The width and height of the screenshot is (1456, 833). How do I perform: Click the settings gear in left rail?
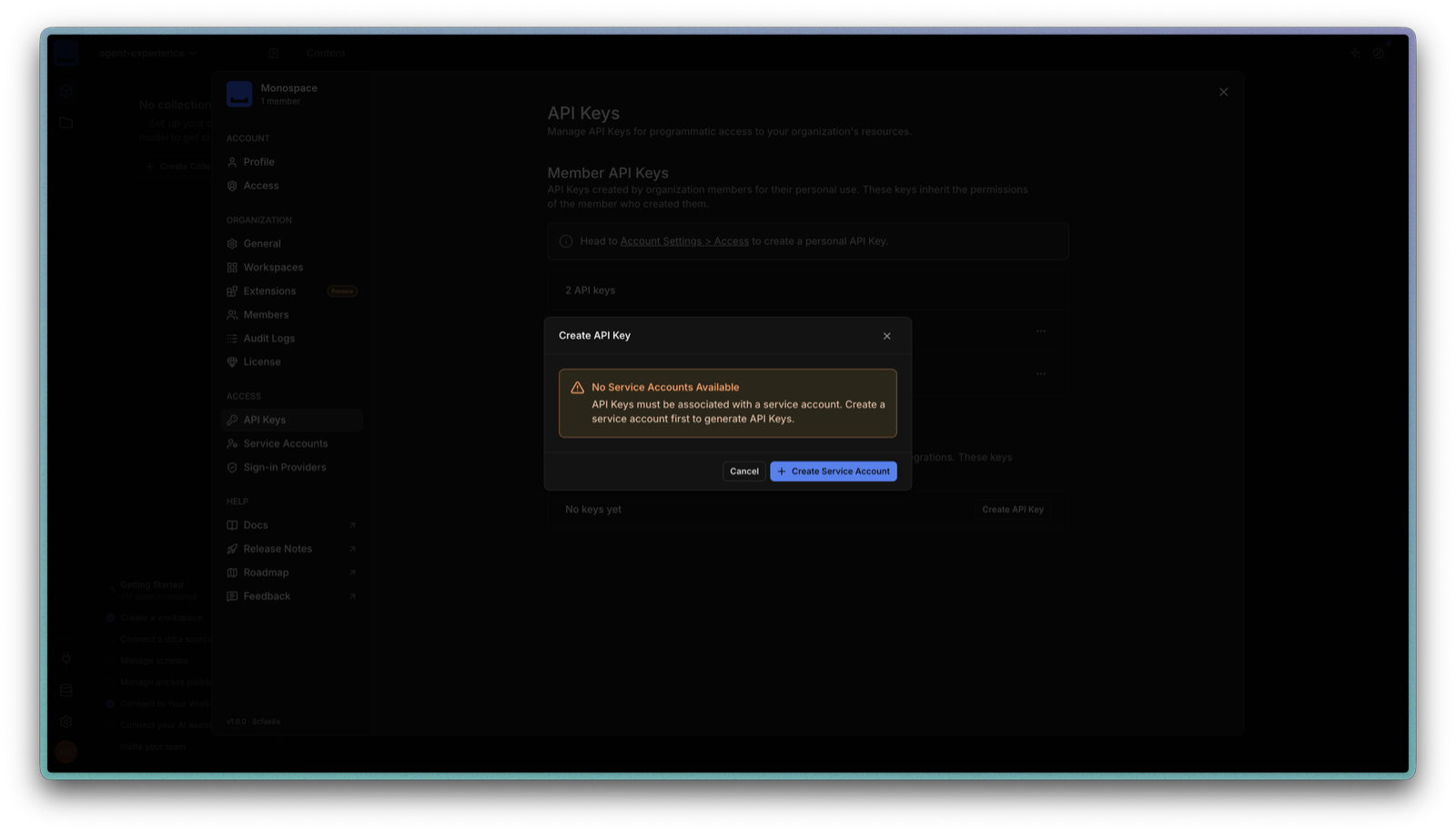point(66,721)
